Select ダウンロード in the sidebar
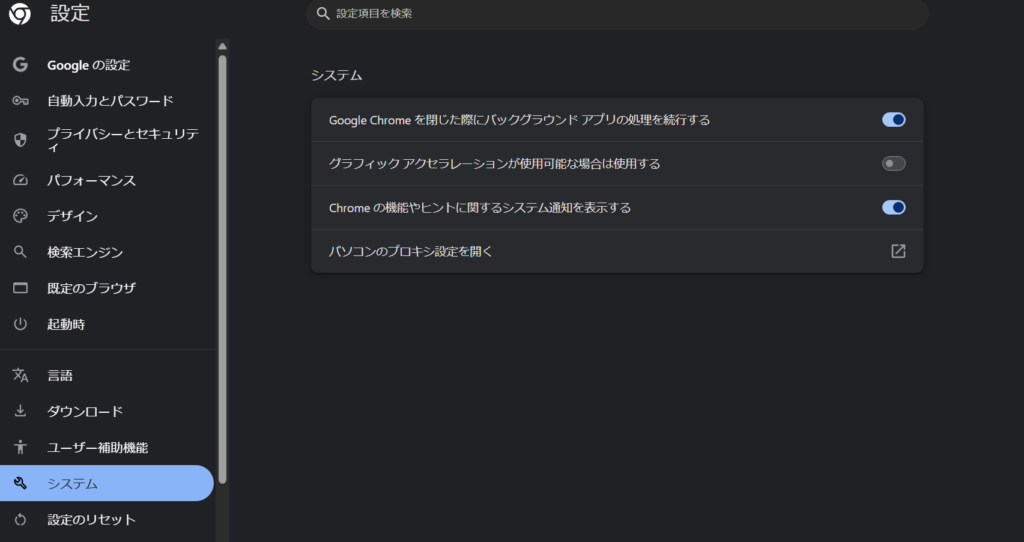The width and height of the screenshot is (1024, 542). click(107, 411)
